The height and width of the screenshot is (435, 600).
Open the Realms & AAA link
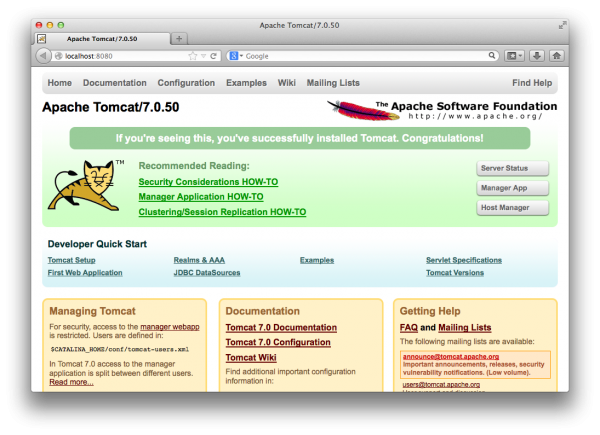click(x=199, y=260)
